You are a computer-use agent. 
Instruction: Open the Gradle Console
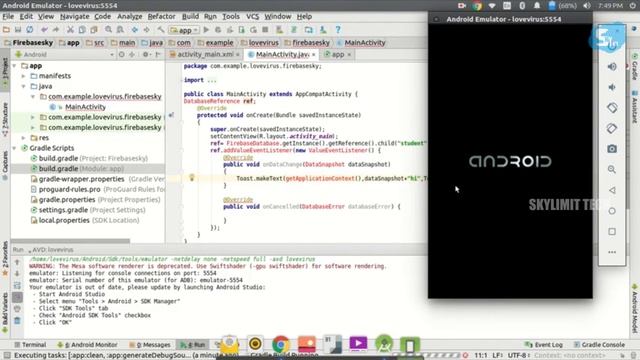(x=599, y=344)
